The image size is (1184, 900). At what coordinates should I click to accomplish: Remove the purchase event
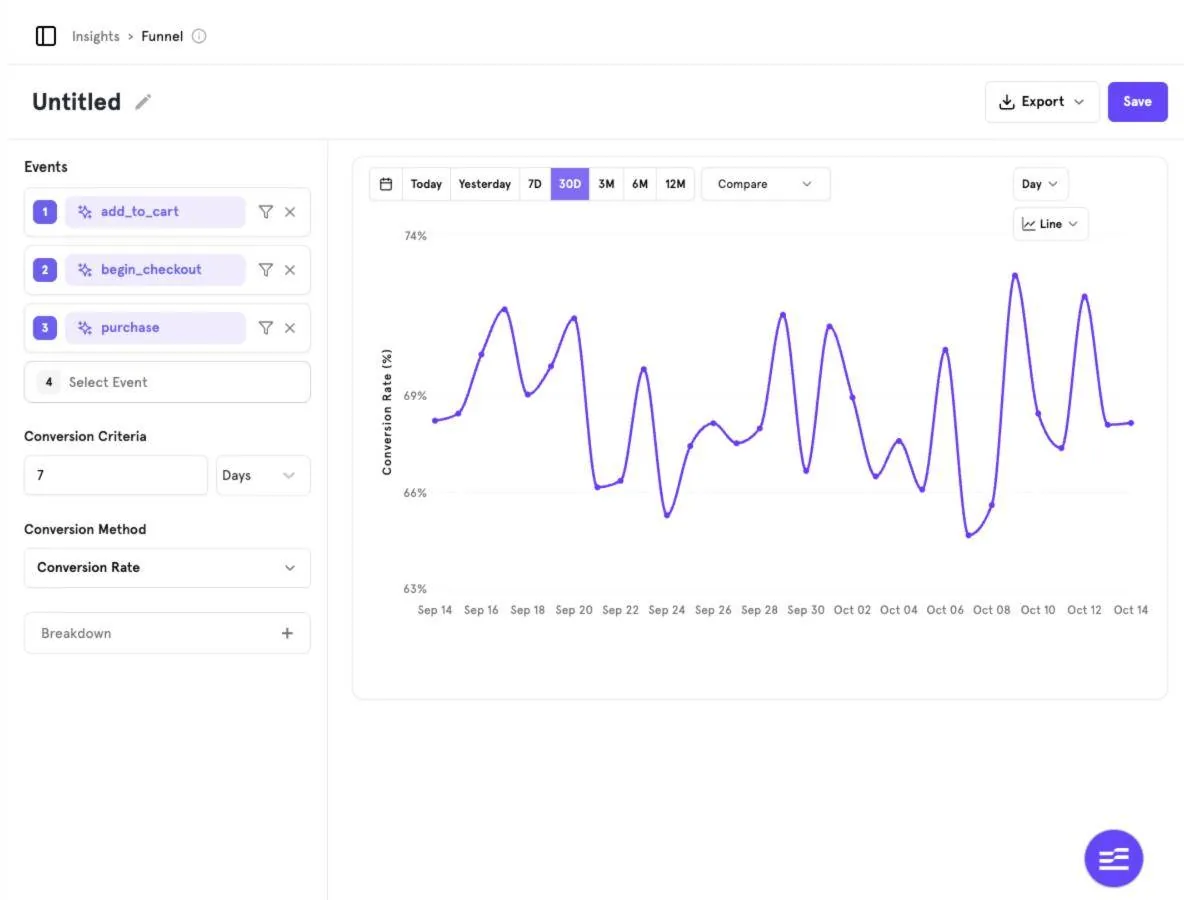pos(290,328)
